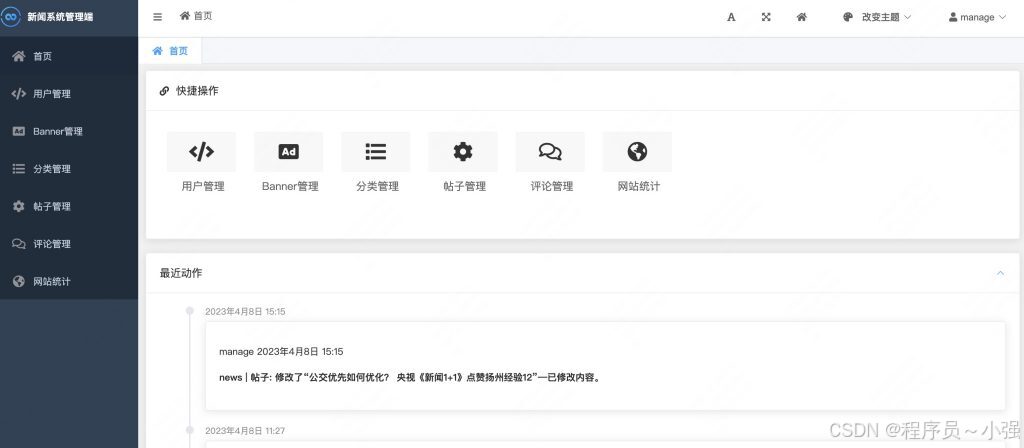Click the palette icon beside 改变主题
1024x448 pixels.
tap(848, 17)
